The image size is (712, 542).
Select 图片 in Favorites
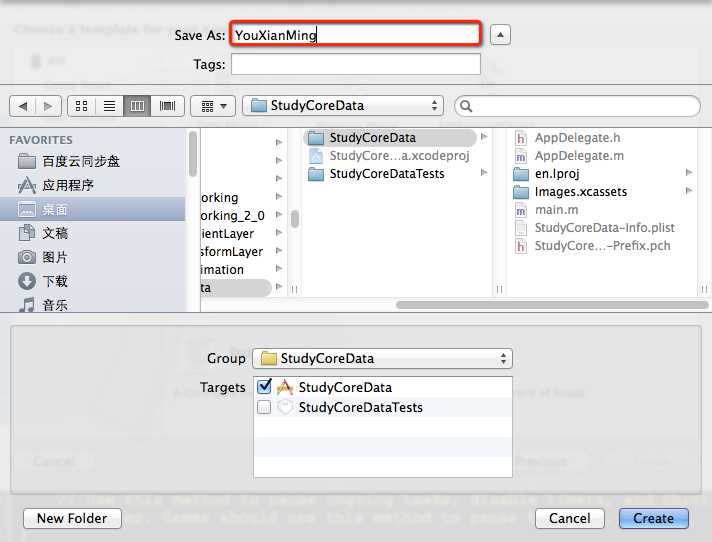click(x=93, y=257)
